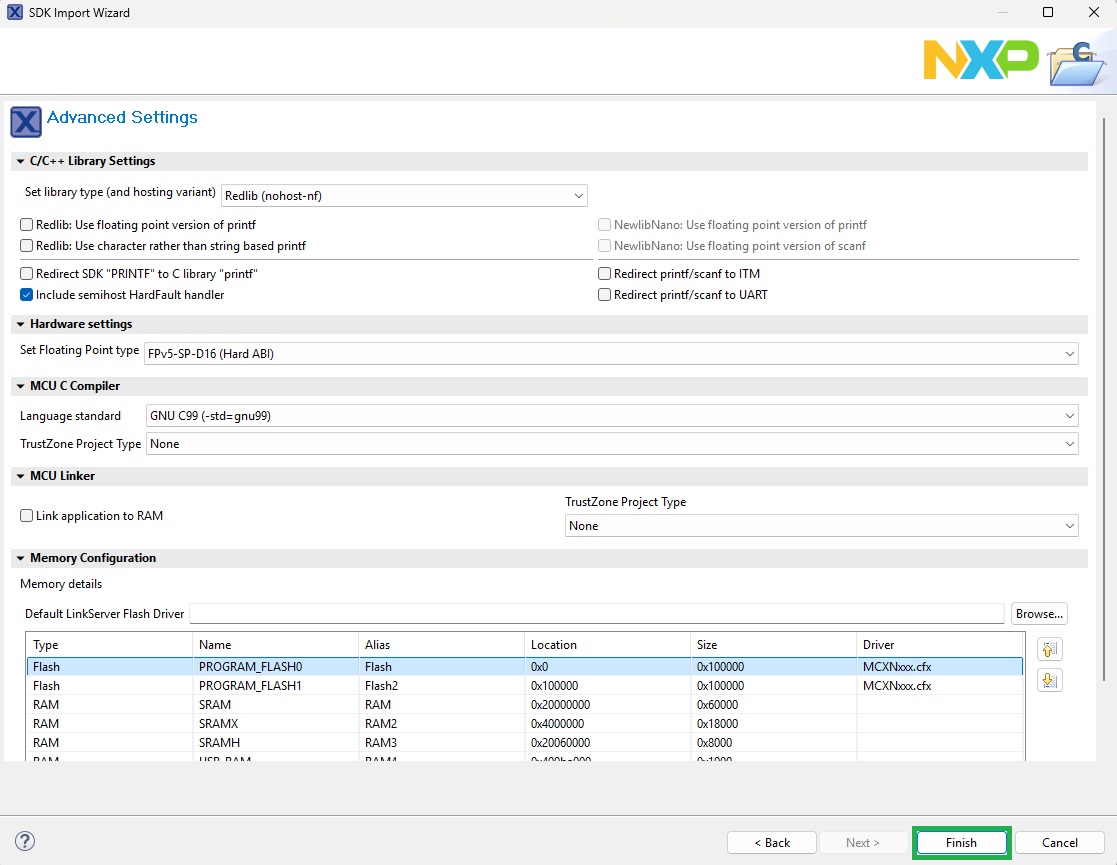Click the wizard icon beside Advanced Settings heading
Image resolution: width=1117 pixels, height=865 pixels.
coord(25,121)
